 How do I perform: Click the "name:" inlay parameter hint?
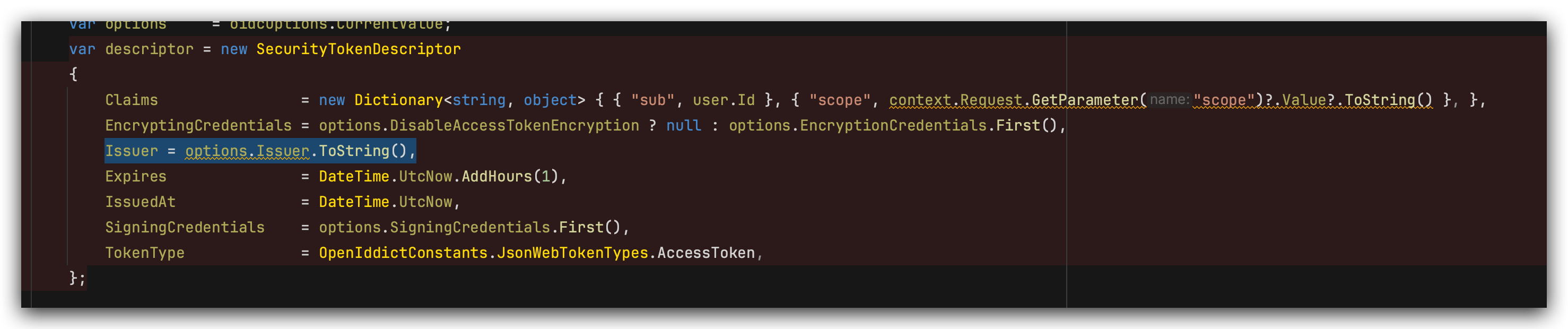tap(1169, 100)
